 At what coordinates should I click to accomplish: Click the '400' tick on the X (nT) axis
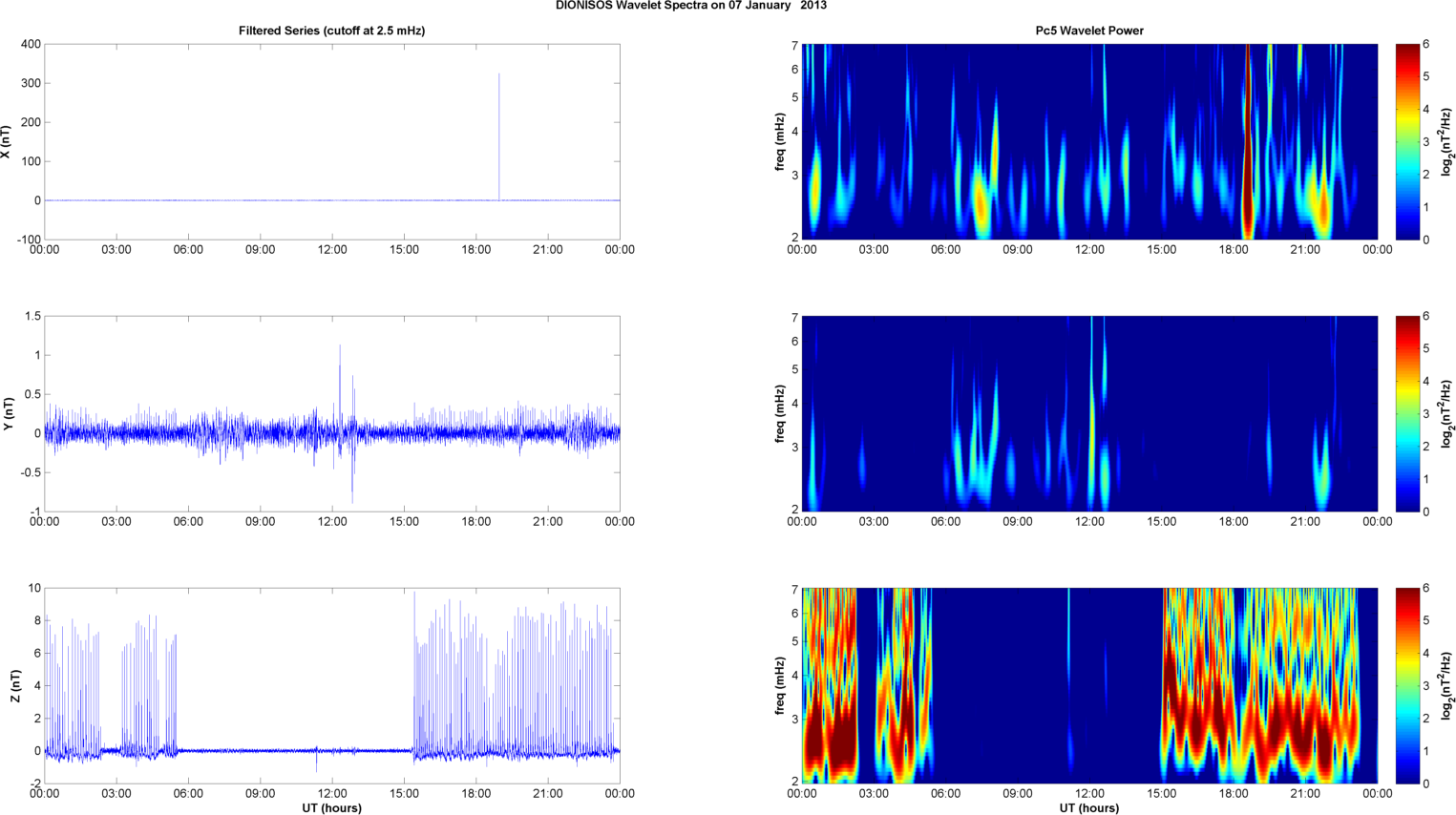click(31, 44)
